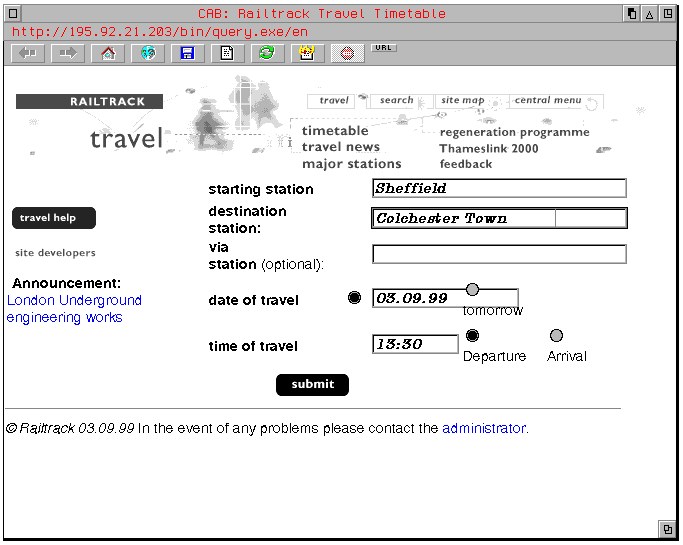Open the search tab in site navigation
Image resolution: width=683 pixels, height=545 pixels.
399,101
